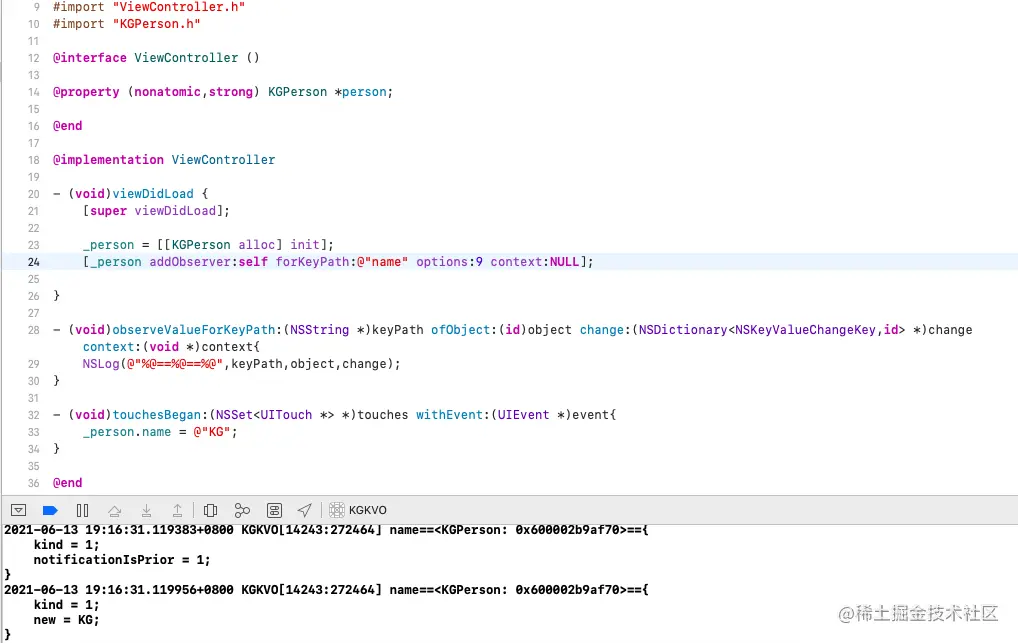Click the Step Into debug icon
Screen dimensions: 1018x643
tap(147, 511)
